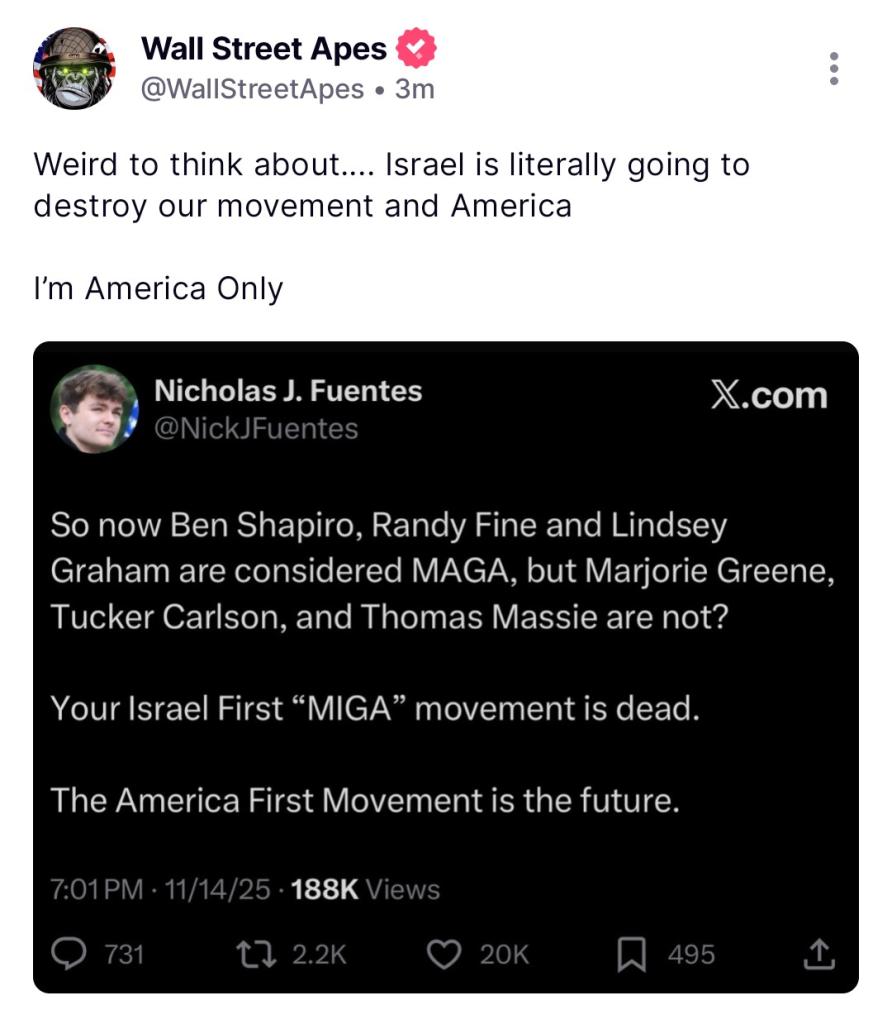This screenshot has width=892, height=1024.
Task: Click the verified badge beside Wall Street Apes
Action: point(416,48)
